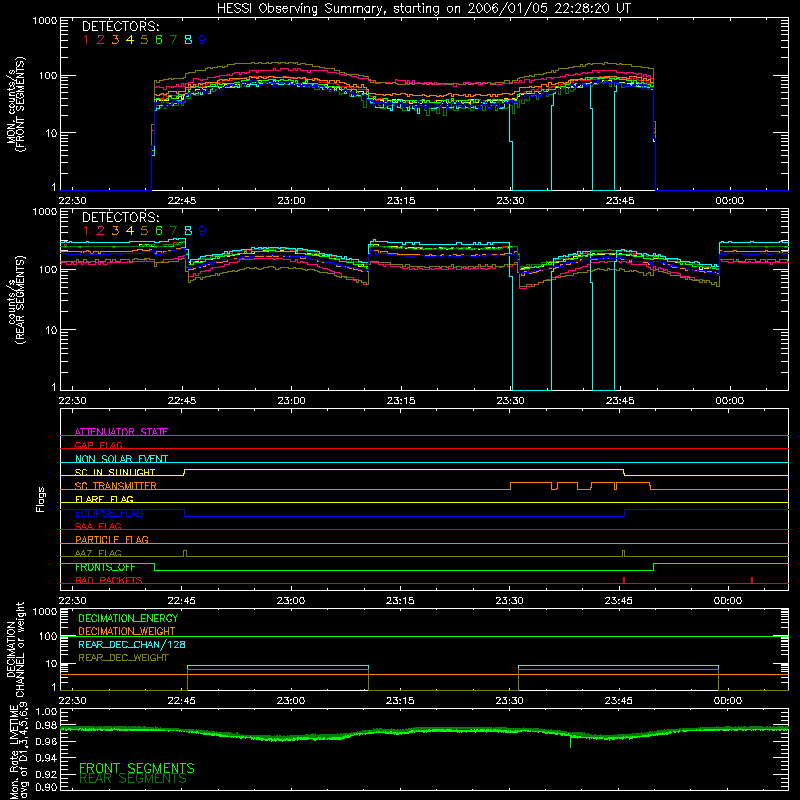Click the A4Z flag pulse near 22:45

point(185,554)
